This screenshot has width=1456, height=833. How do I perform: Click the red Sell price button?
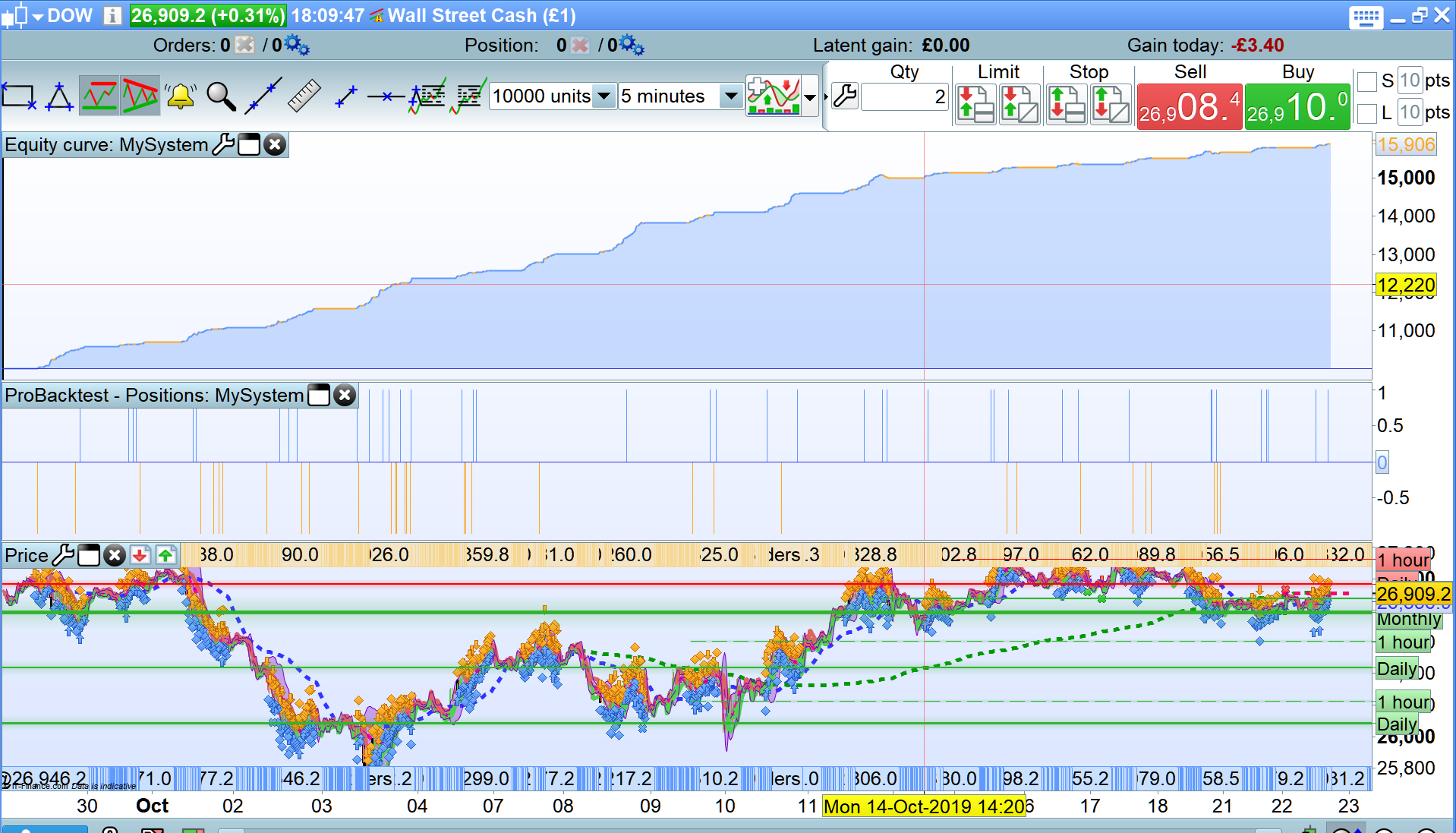pos(1190,107)
